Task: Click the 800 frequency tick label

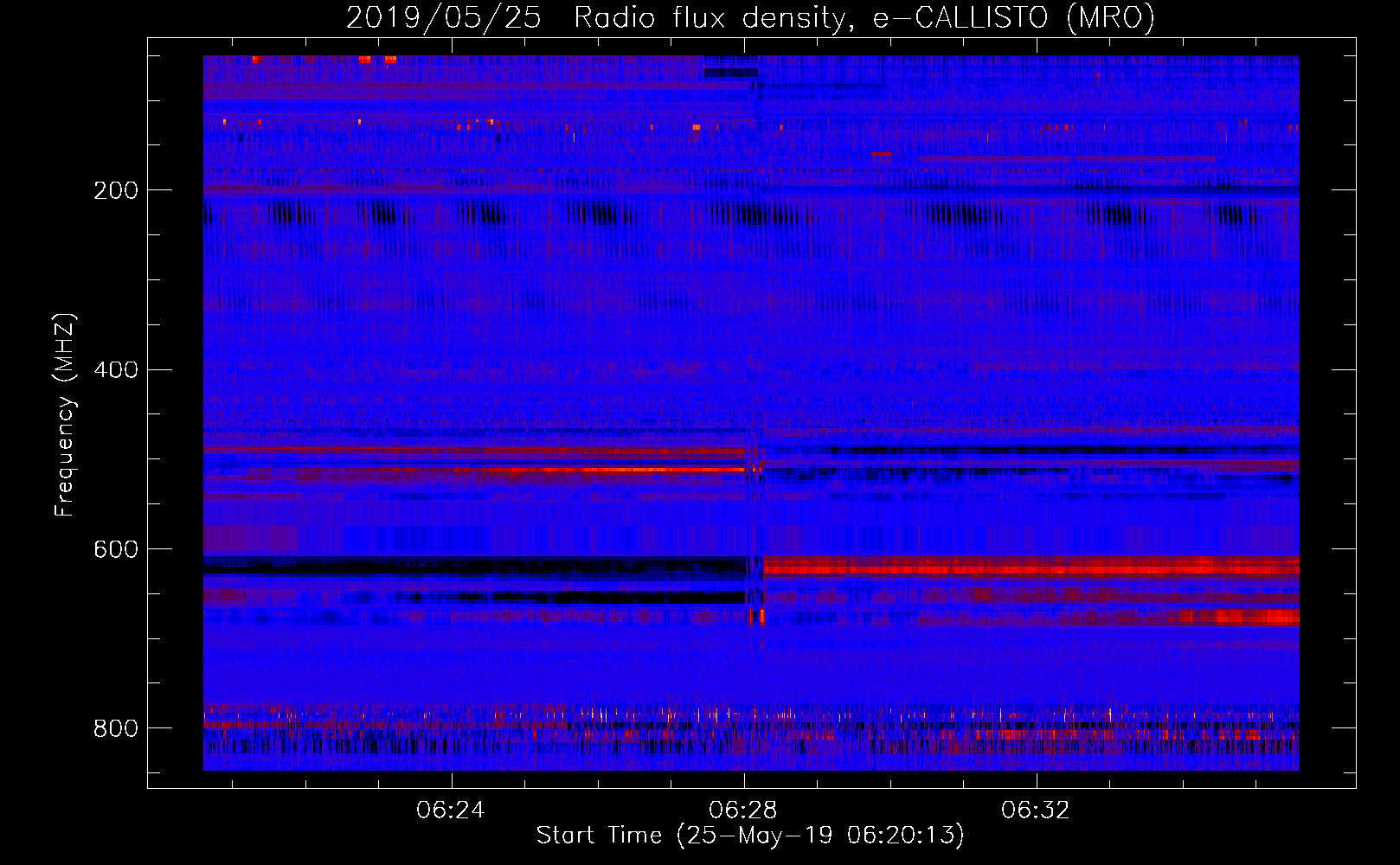Action: [116, 728]
